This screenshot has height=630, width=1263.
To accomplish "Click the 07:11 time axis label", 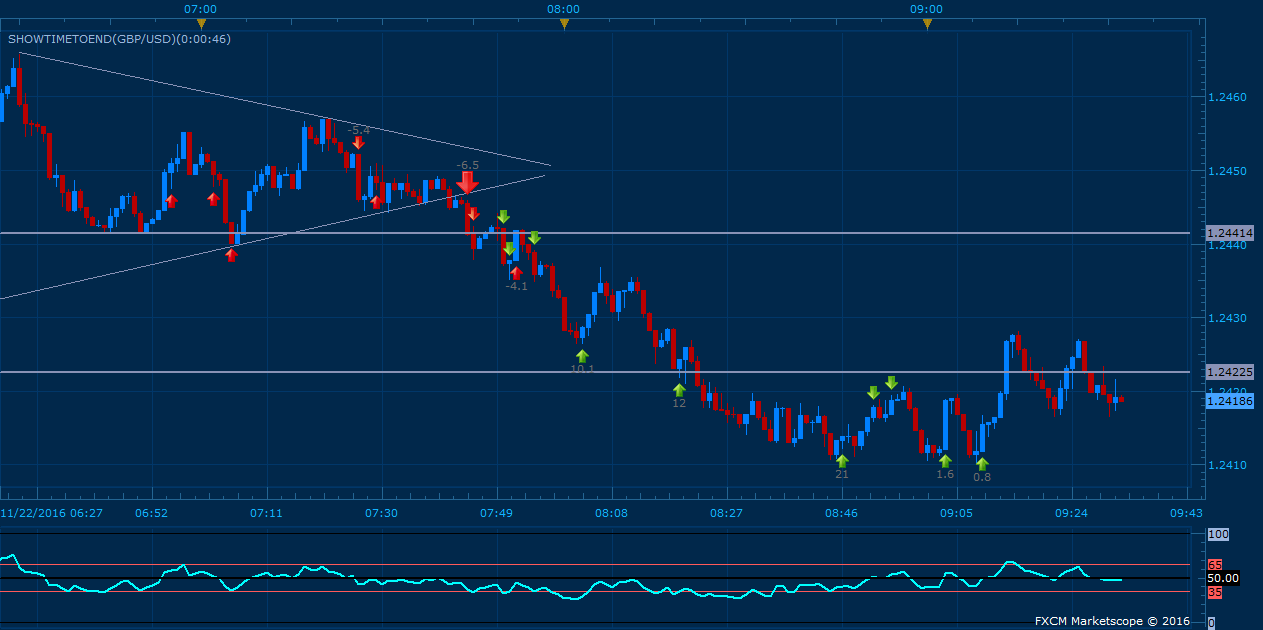I will 267,513.
